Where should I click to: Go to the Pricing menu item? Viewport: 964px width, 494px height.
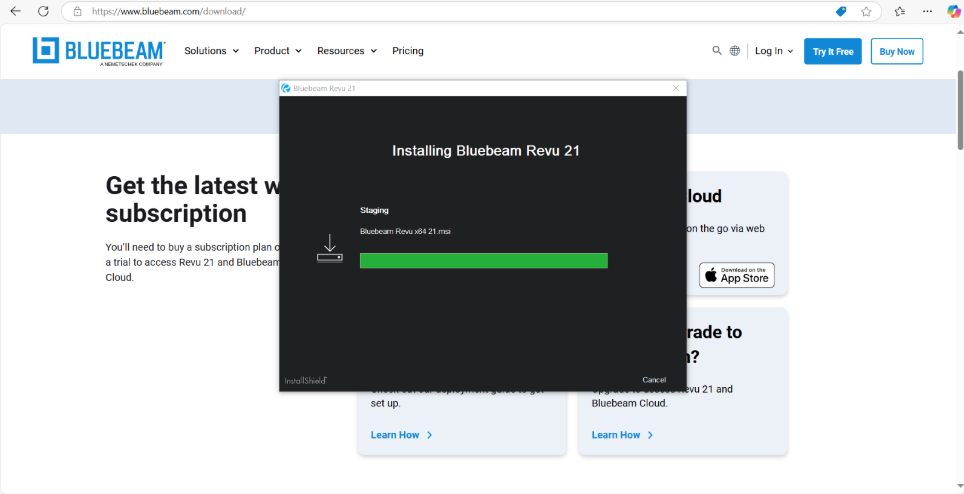pos(408,51)
